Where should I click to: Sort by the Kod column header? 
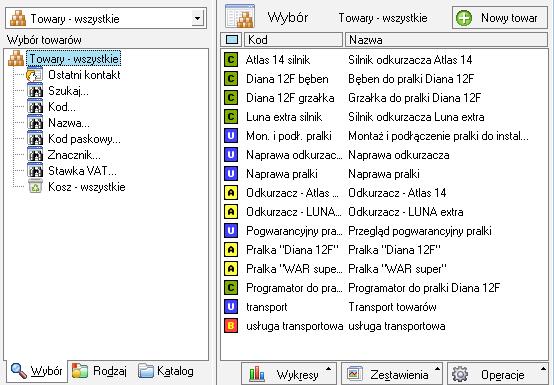point(293,40)
